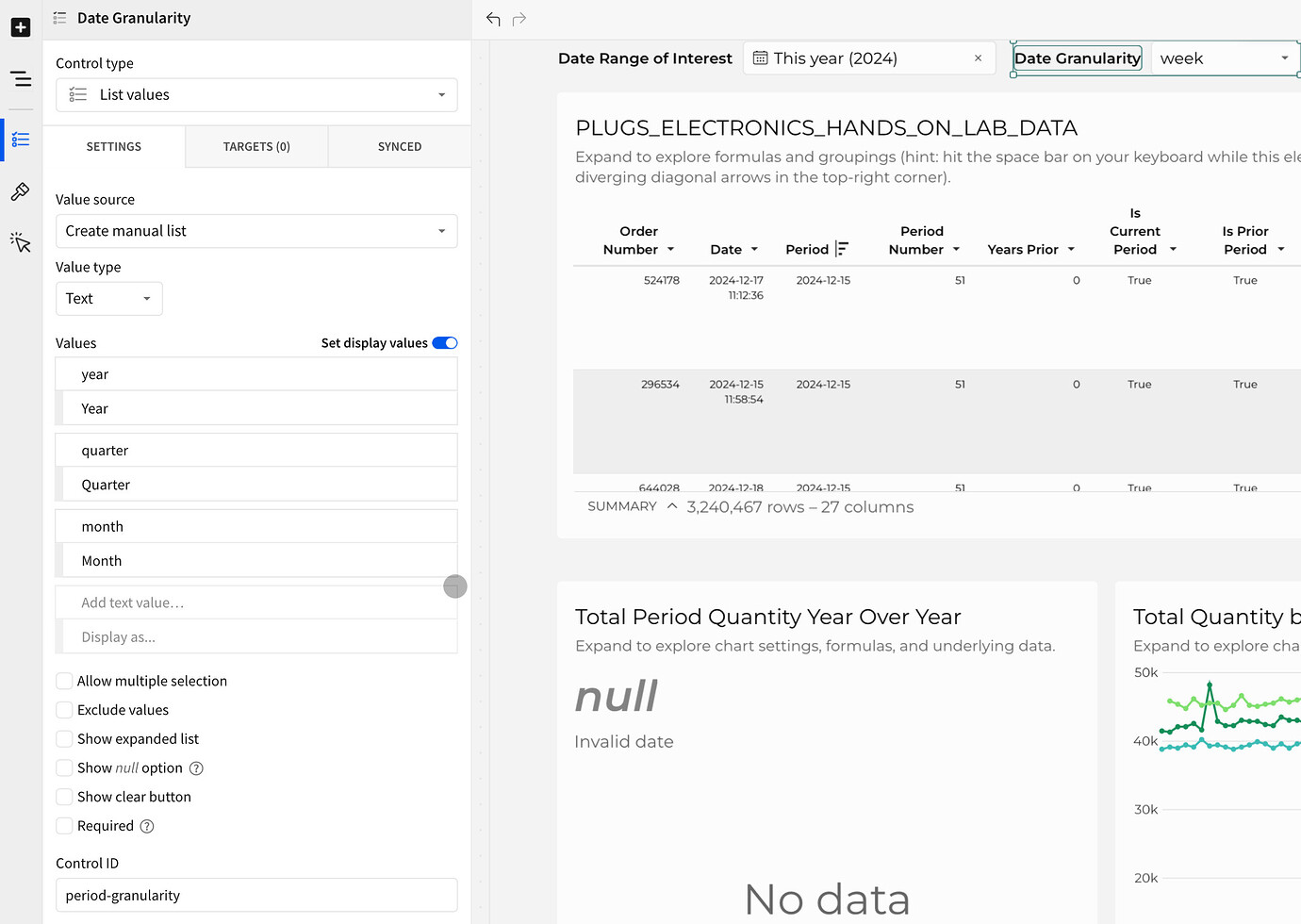Enable the Set display values toggle

[x=444, y=342]
